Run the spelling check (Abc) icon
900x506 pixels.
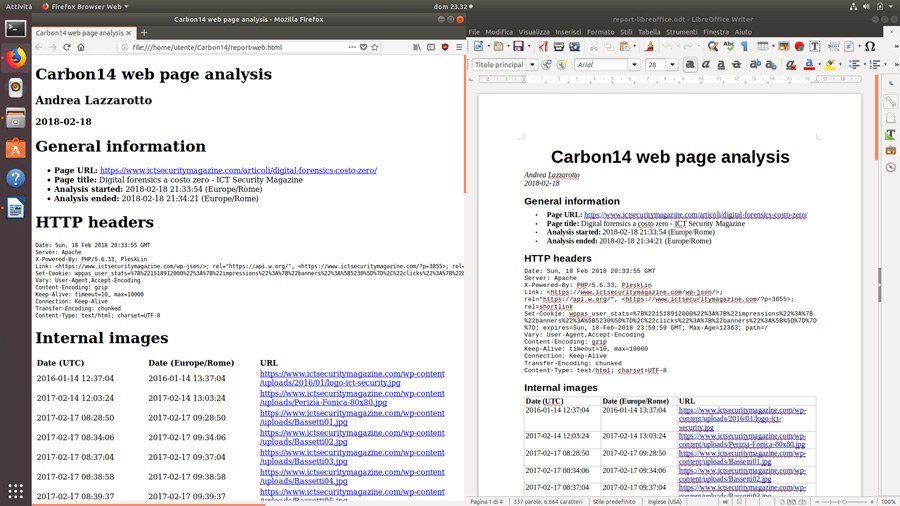pos(728,46)
